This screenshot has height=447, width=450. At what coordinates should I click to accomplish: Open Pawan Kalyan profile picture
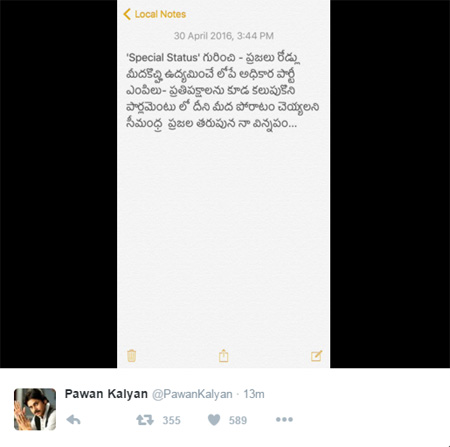tap(35, 409)
